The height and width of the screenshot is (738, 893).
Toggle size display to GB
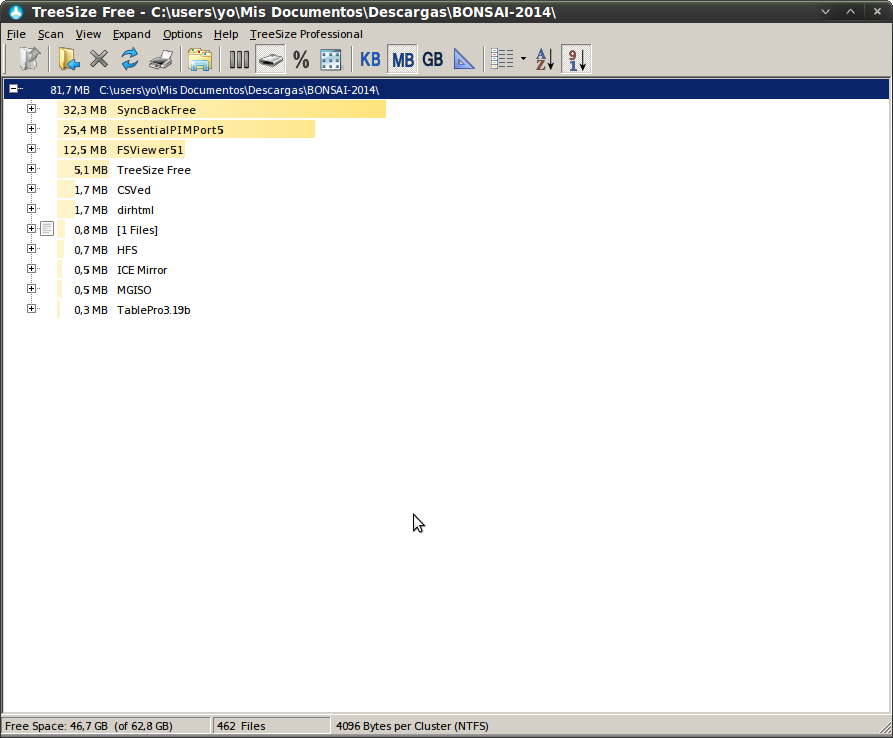[x=432, y=60]
